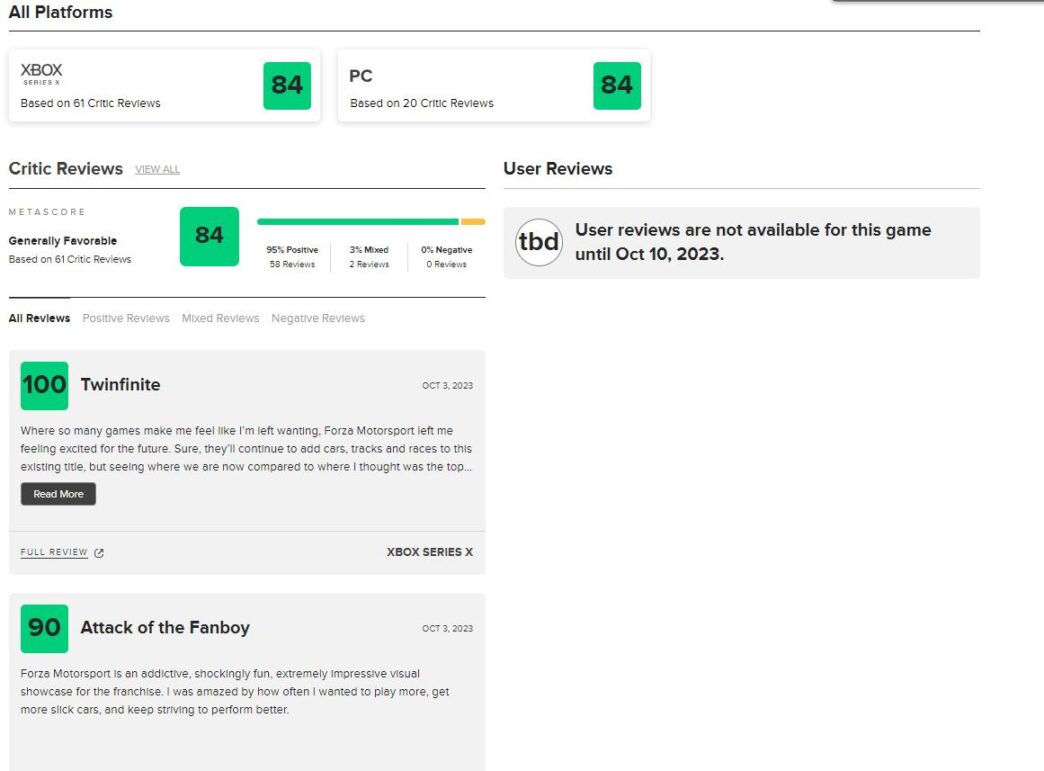
Task: Click the View All critic reviews link
Action: (x=157, y=169)
